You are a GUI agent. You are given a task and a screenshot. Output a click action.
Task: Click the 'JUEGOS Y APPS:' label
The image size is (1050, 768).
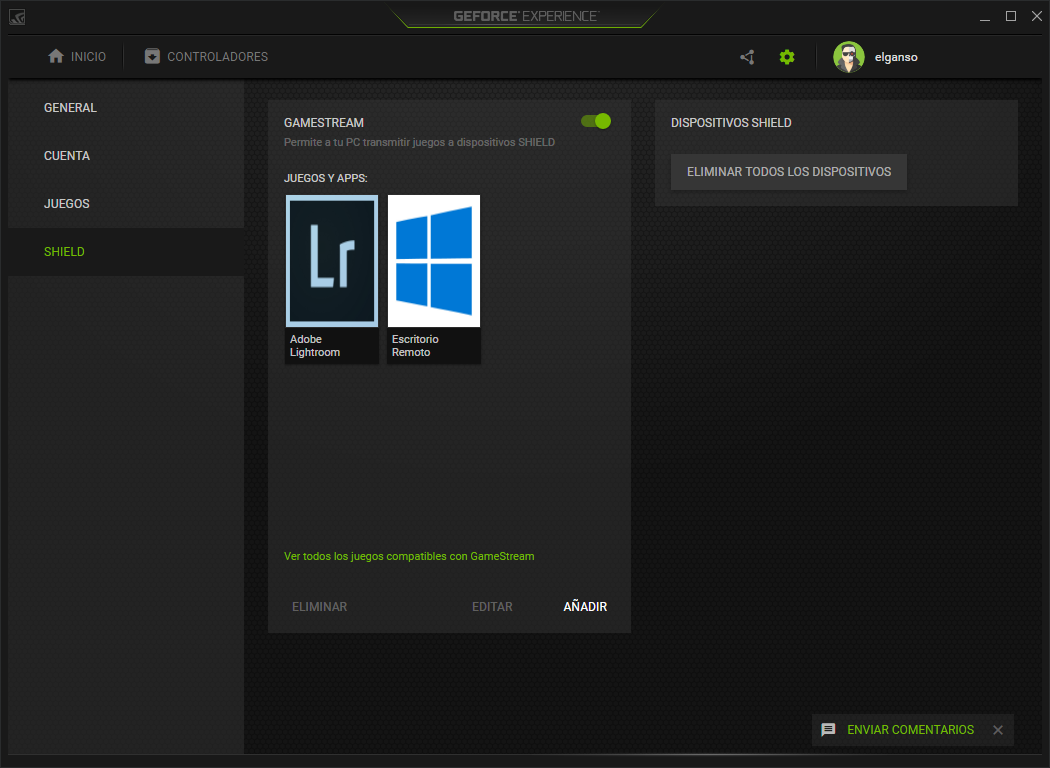click(325, 178)
